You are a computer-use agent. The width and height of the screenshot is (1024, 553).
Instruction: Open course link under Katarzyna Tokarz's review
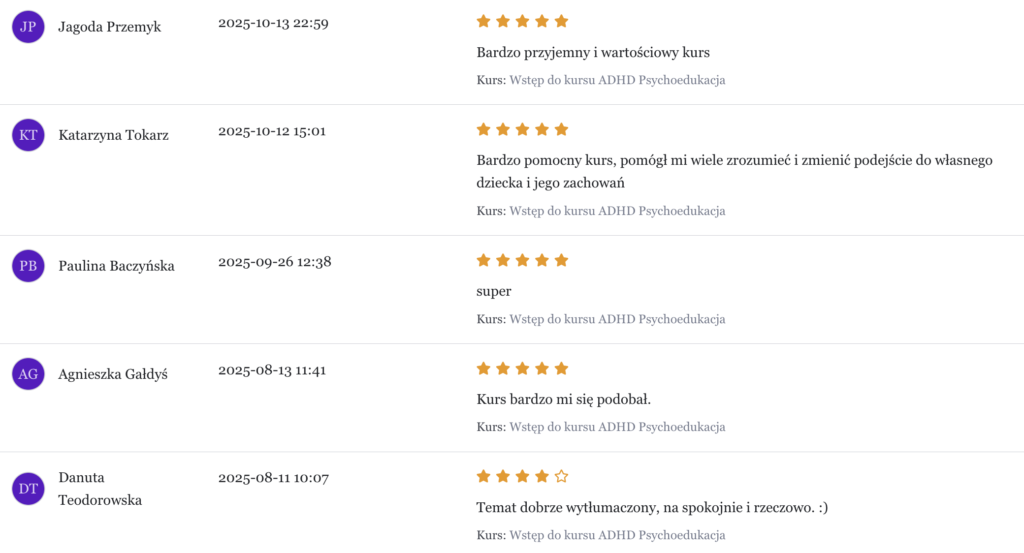[617, 211]
